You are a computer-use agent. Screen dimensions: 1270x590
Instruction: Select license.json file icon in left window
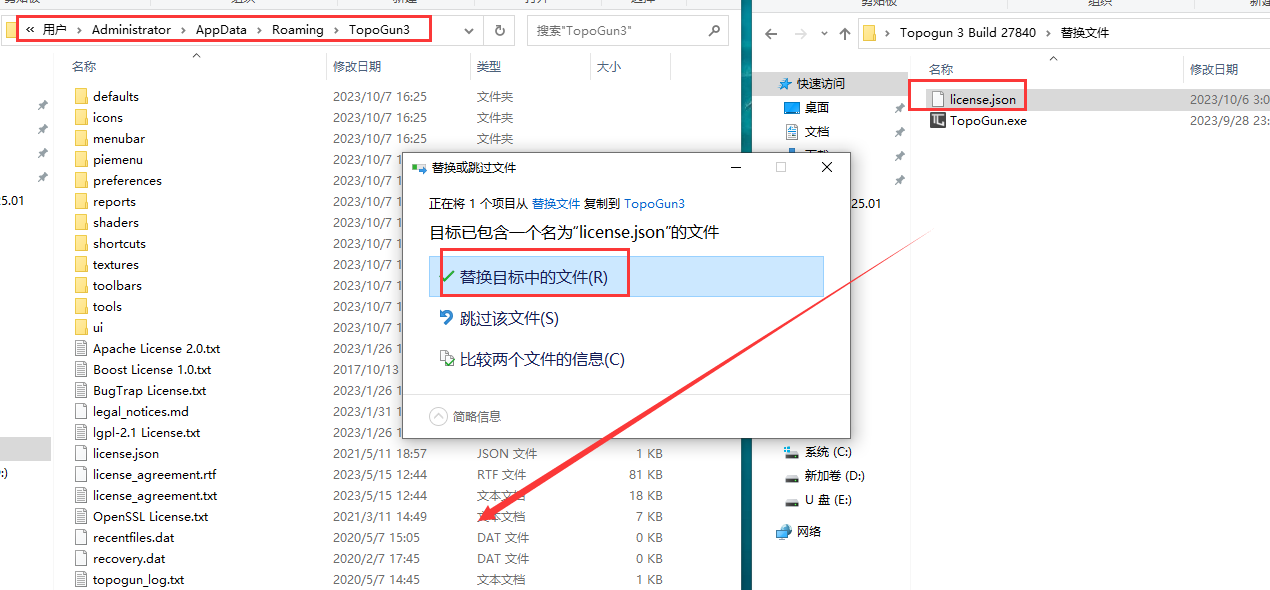tap(82, 453)
